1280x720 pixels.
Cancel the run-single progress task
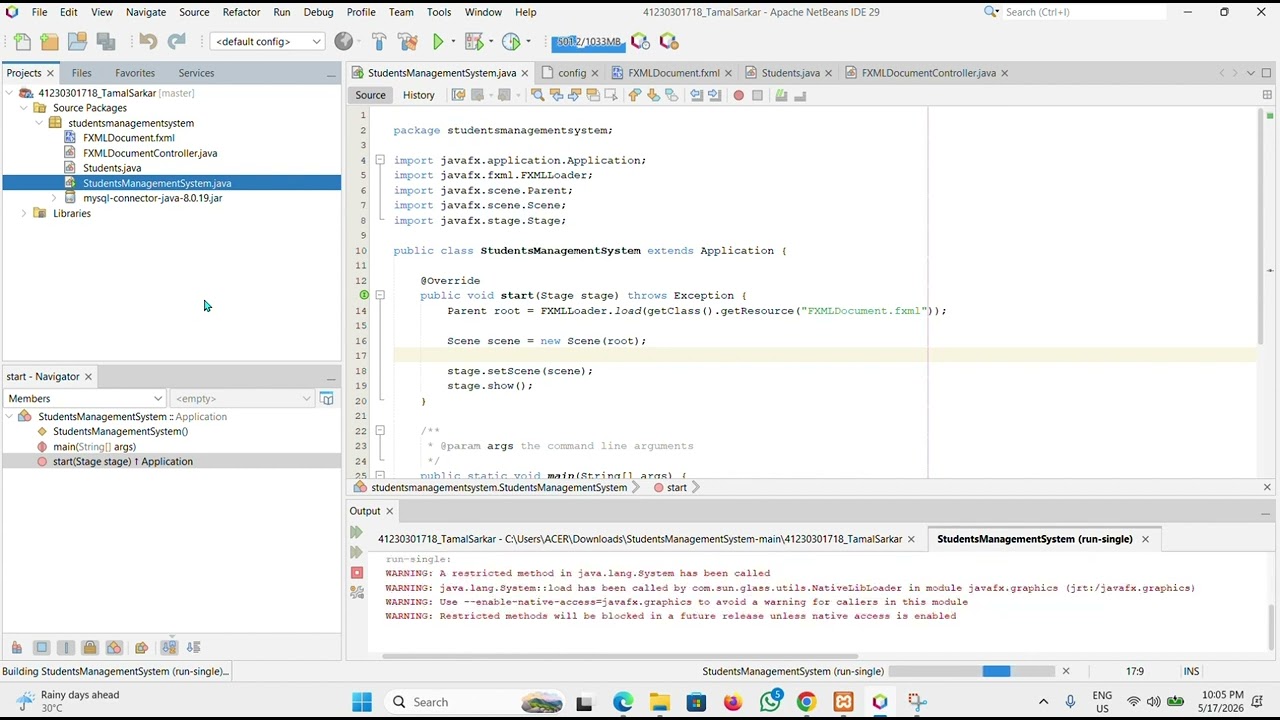1066,671
